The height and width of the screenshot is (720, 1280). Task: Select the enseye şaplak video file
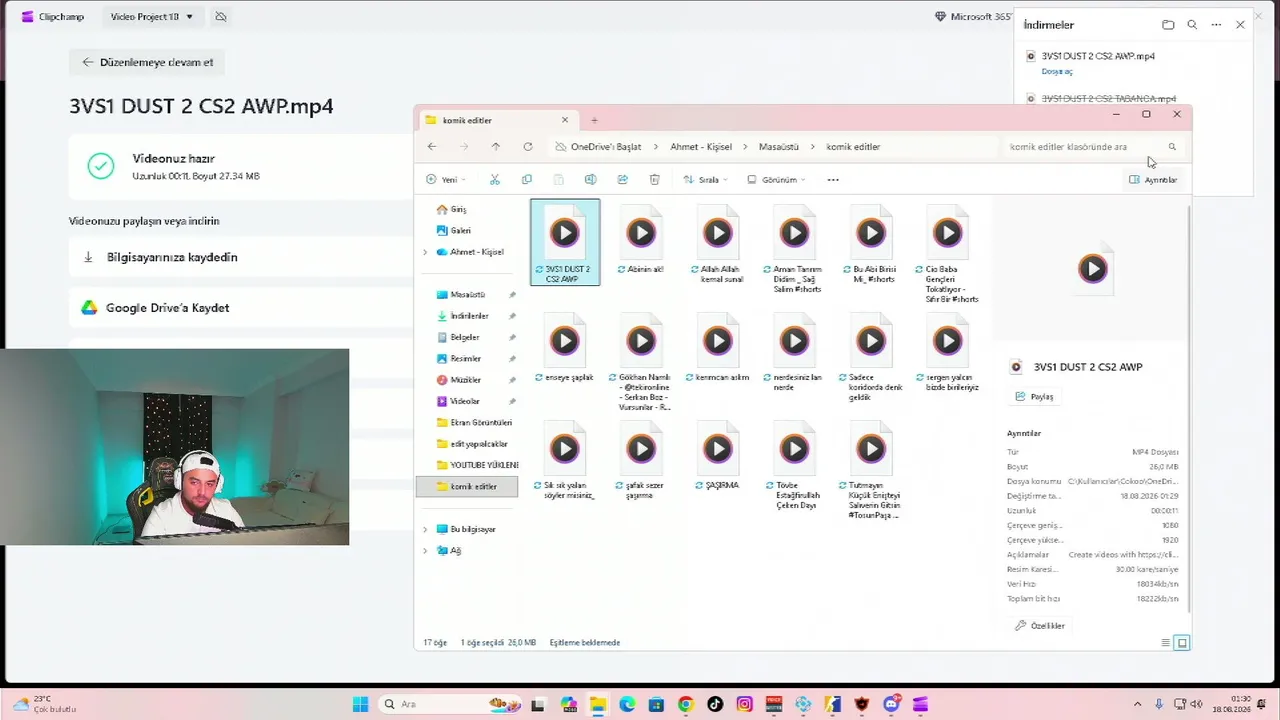(x=565, y=348)
